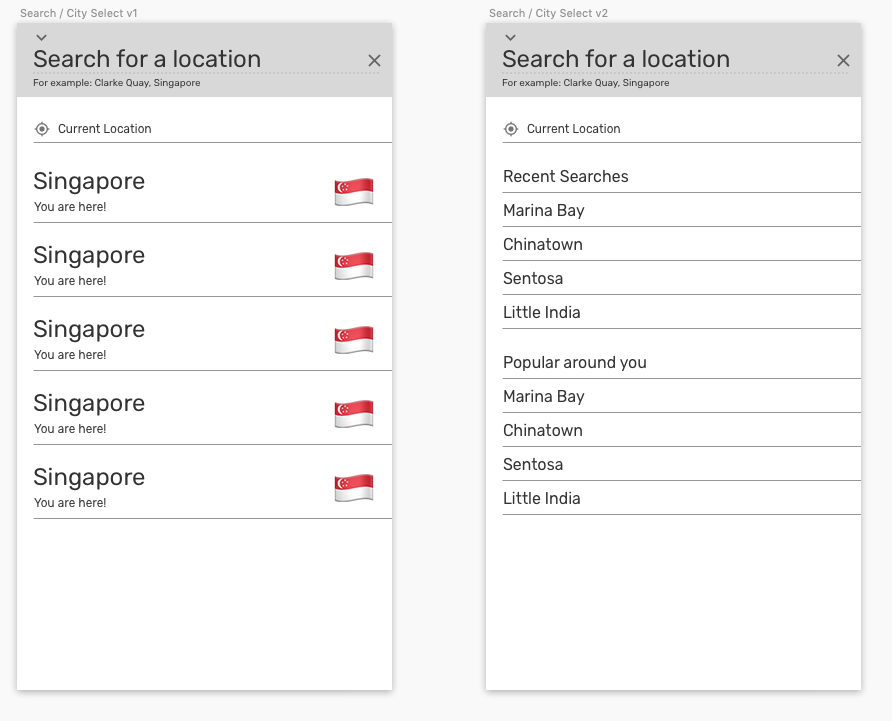Click the first Singapore flag icon

click(x=354, y=191)
